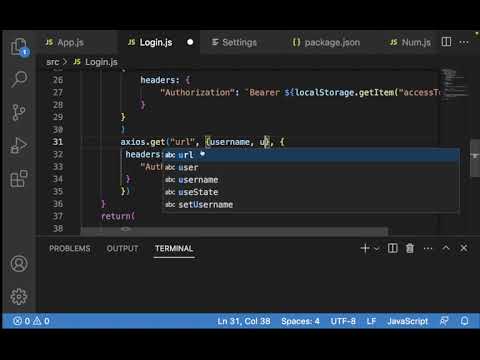Click unsaved dot on Login.js tab
The width and height of the screenshot is (480, 360).
pos(190,42)
